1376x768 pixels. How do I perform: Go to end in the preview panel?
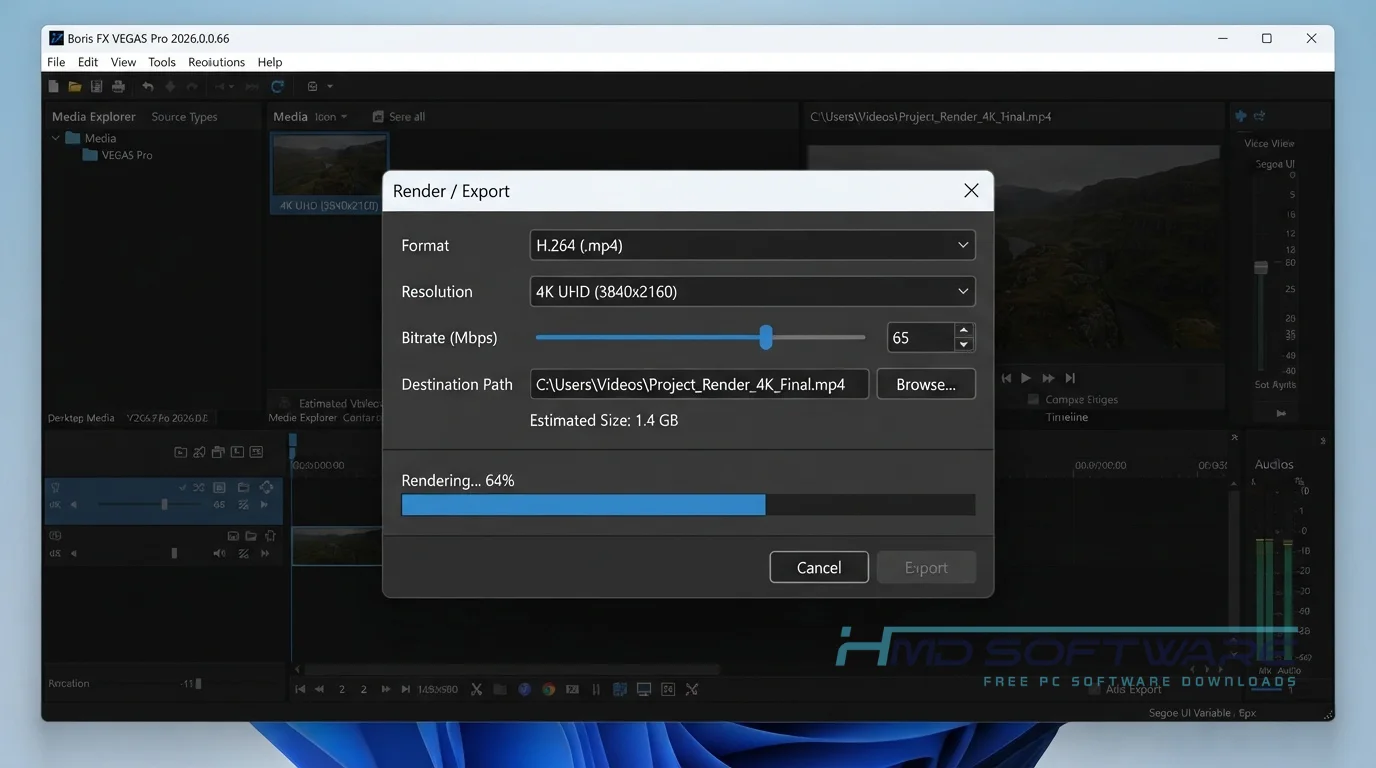(1070, 378)
